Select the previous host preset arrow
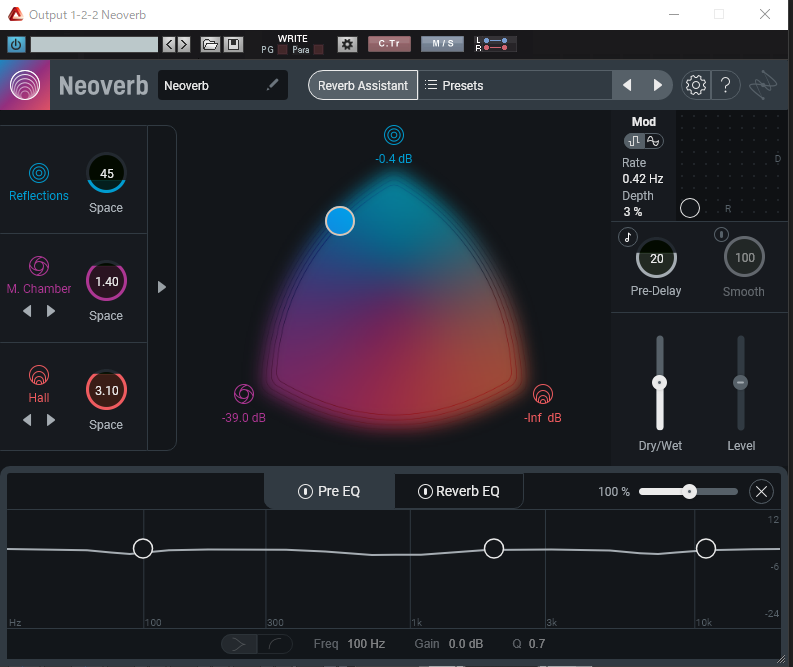The height and width of the screenshot is (667, 793). tap(169, 45)
